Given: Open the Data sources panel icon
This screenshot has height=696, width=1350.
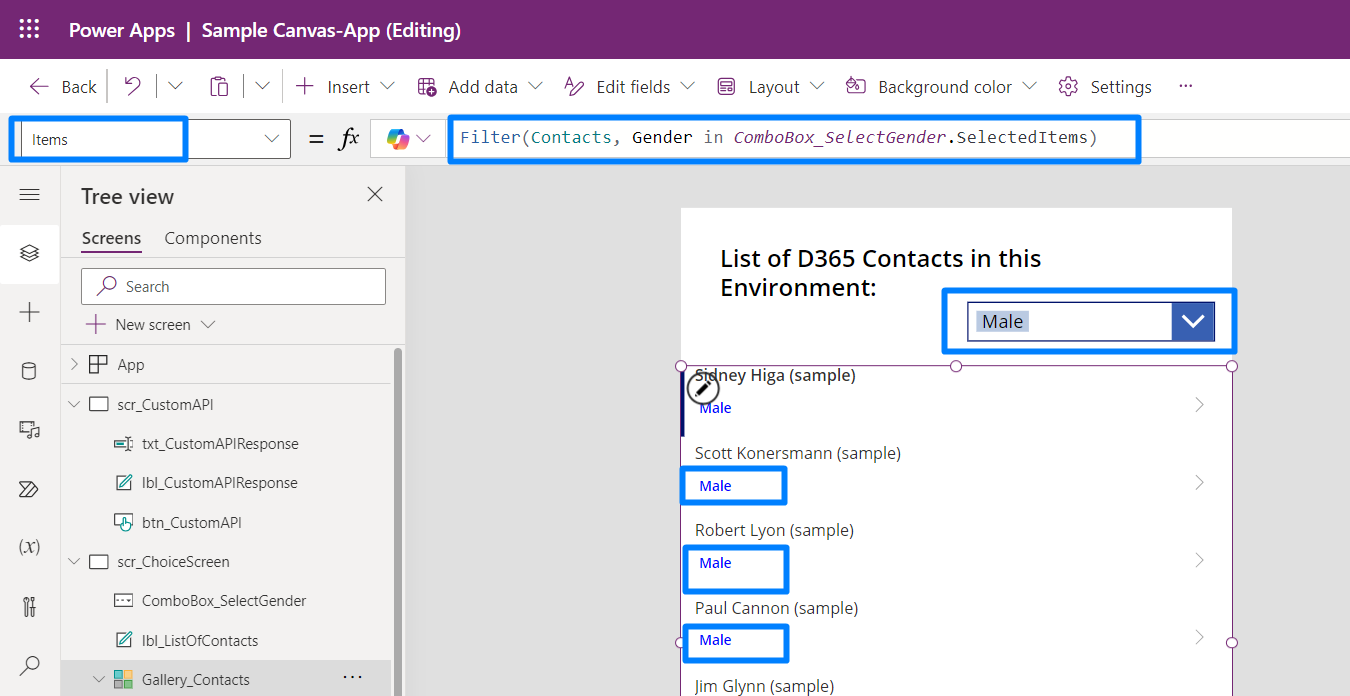Looking at the screenshot, I should click(x=29, y=370).
